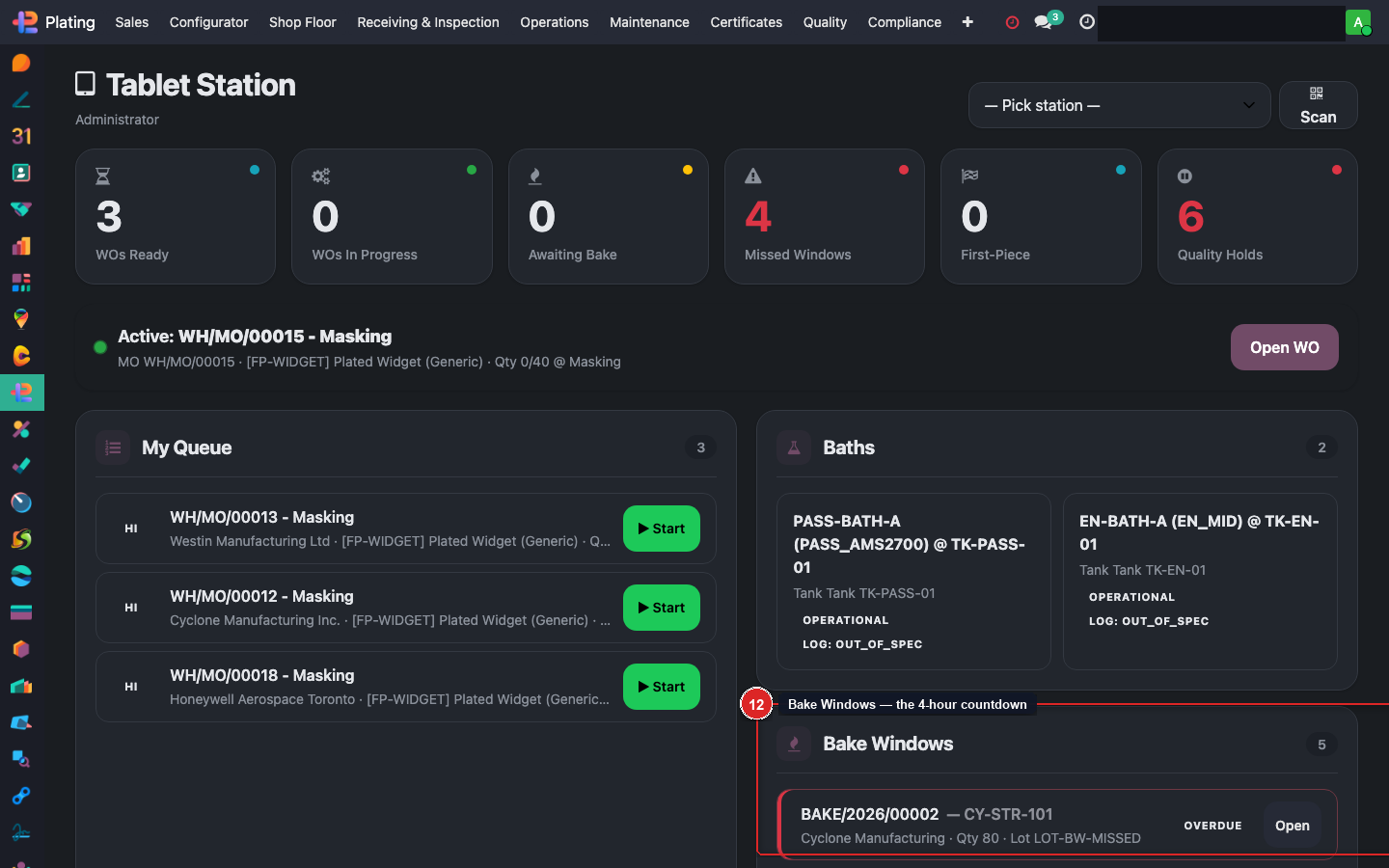
Task: Click the white clock activities icon
Action: coord(1087,22)
